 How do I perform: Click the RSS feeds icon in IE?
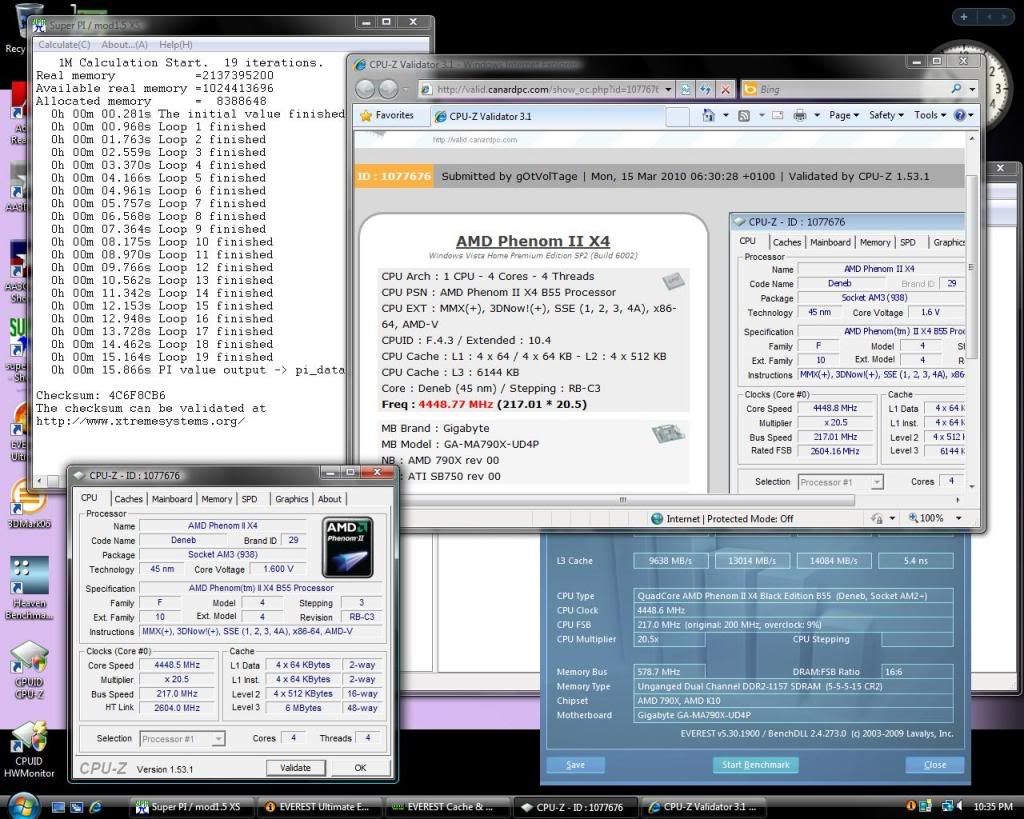pos(743,115)
